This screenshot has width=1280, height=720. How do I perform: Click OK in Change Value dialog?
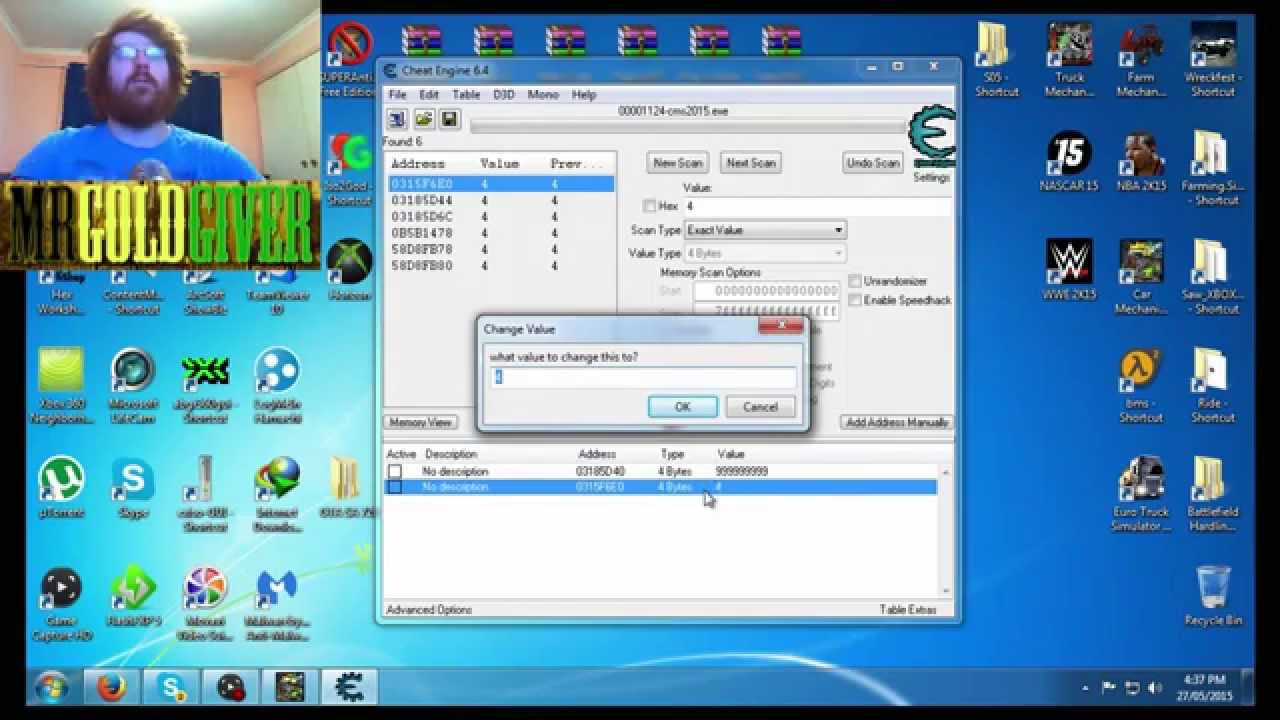pos(683,407)
